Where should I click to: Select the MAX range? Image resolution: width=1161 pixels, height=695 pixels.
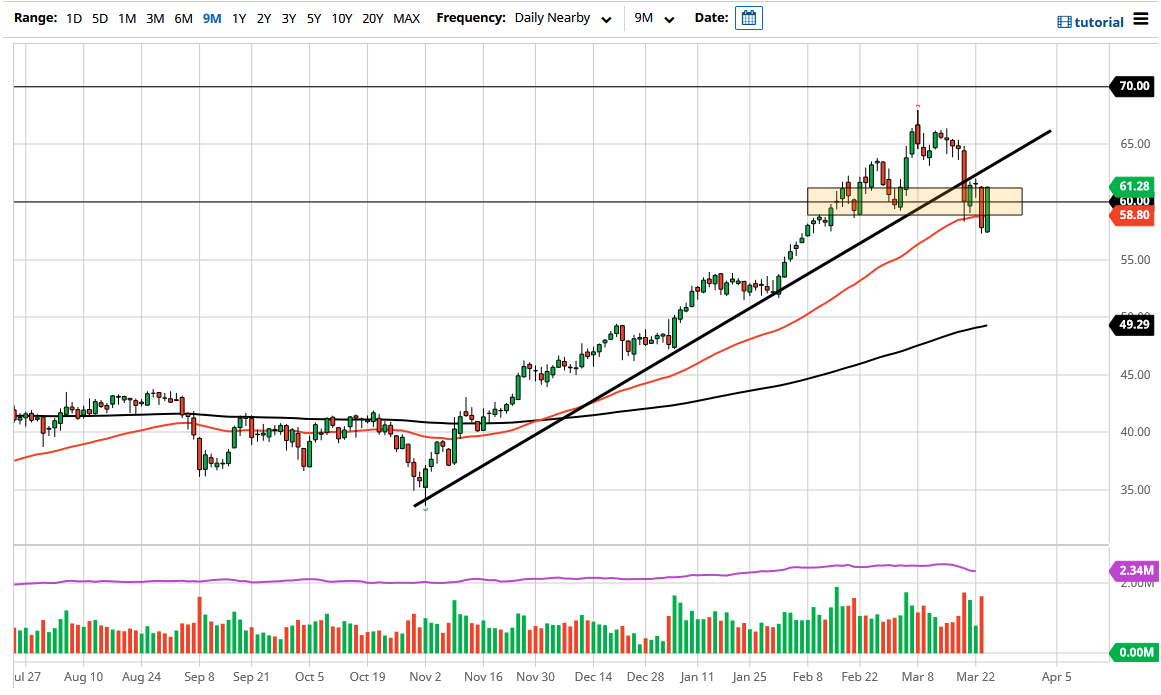[x=406, y=17]
